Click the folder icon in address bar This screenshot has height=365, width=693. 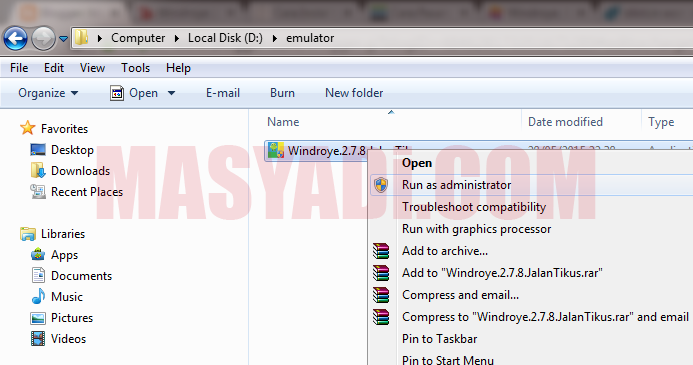coord(81,38)
